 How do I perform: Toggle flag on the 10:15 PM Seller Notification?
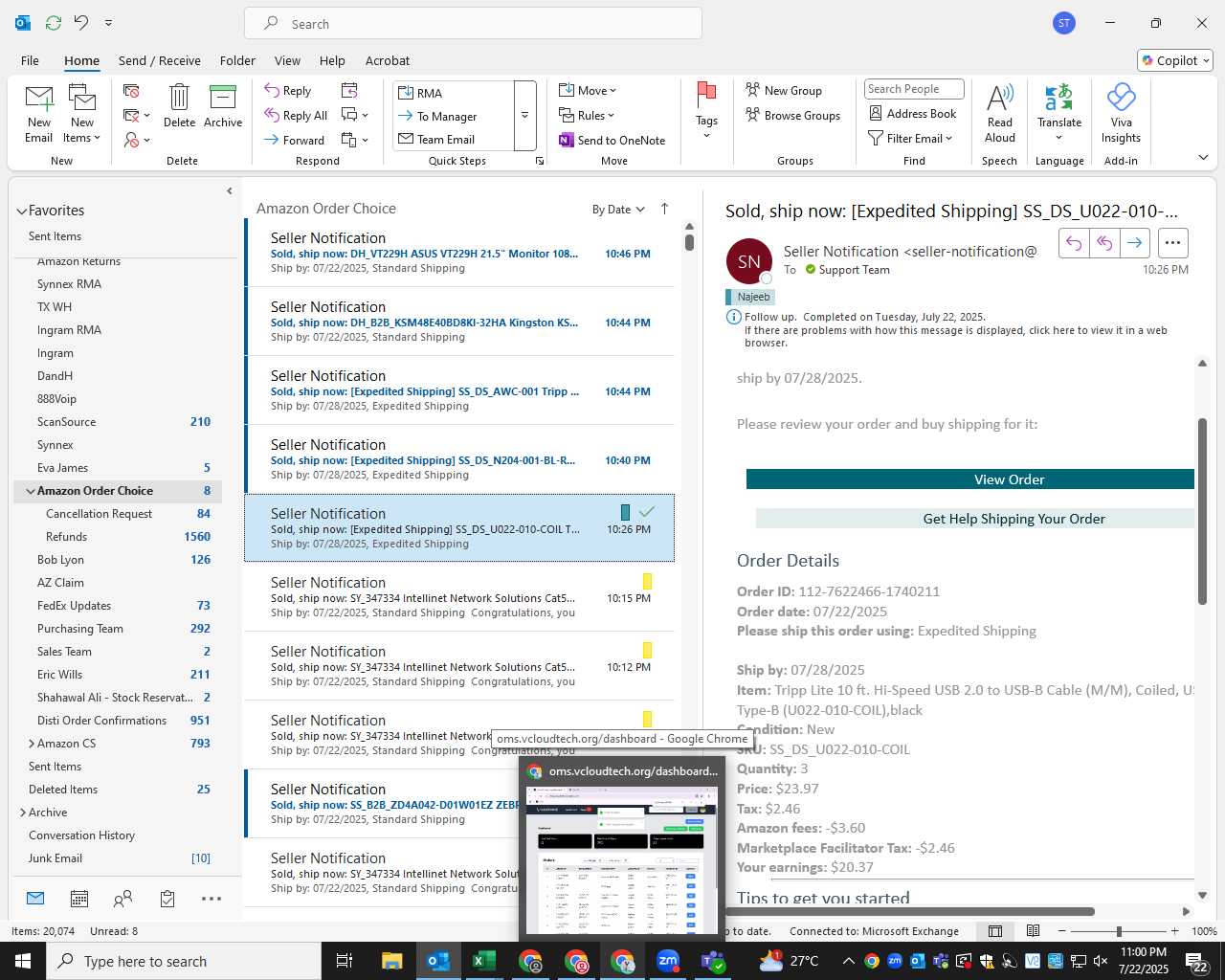(x=647, y=581)
